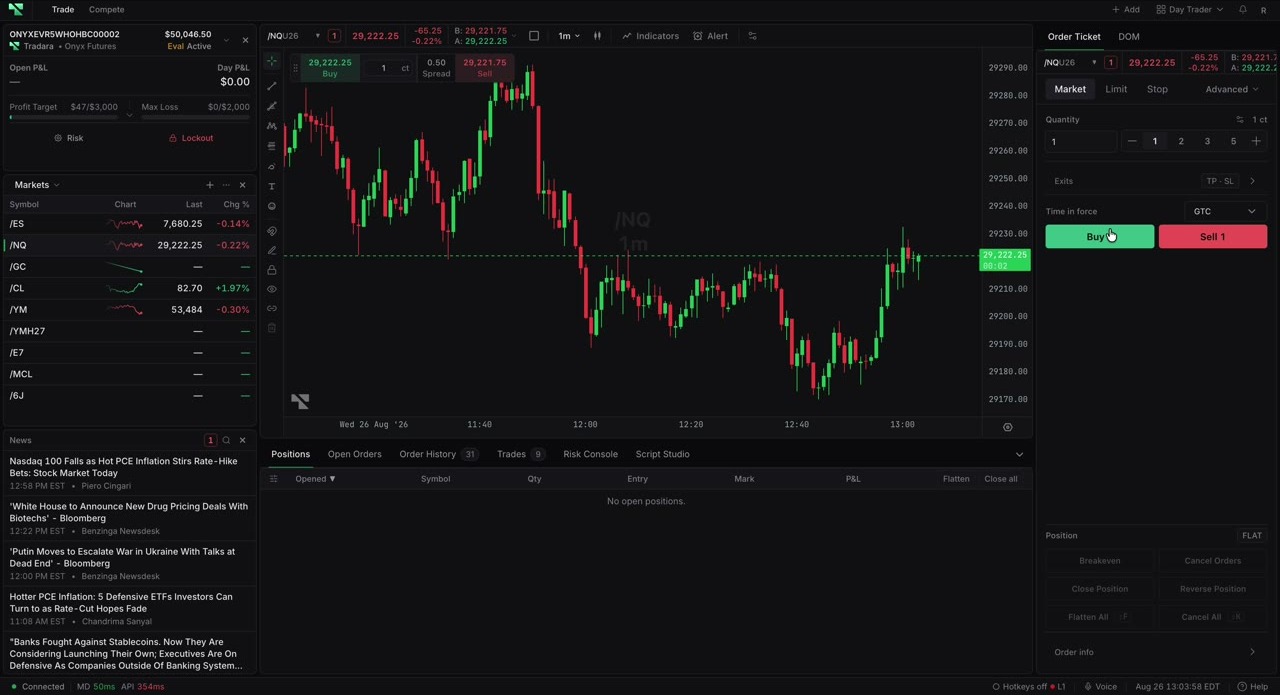The width and height of the screenshot is (1280, 695).
Task: Open Nasdaq 100 Falls news headline
Action: point(123,467)
